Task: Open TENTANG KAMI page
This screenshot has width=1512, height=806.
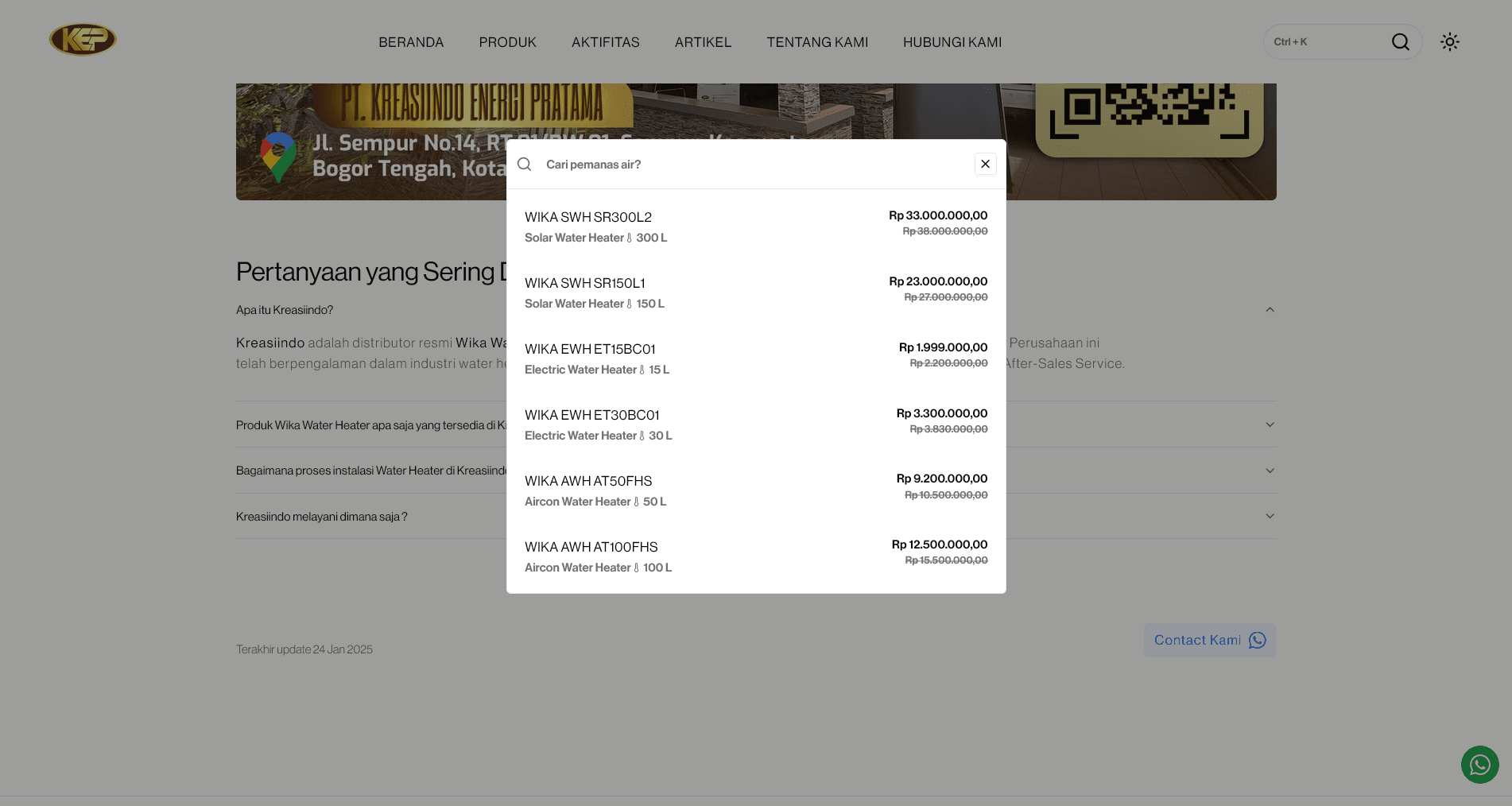Action: (x=817, y=41)
